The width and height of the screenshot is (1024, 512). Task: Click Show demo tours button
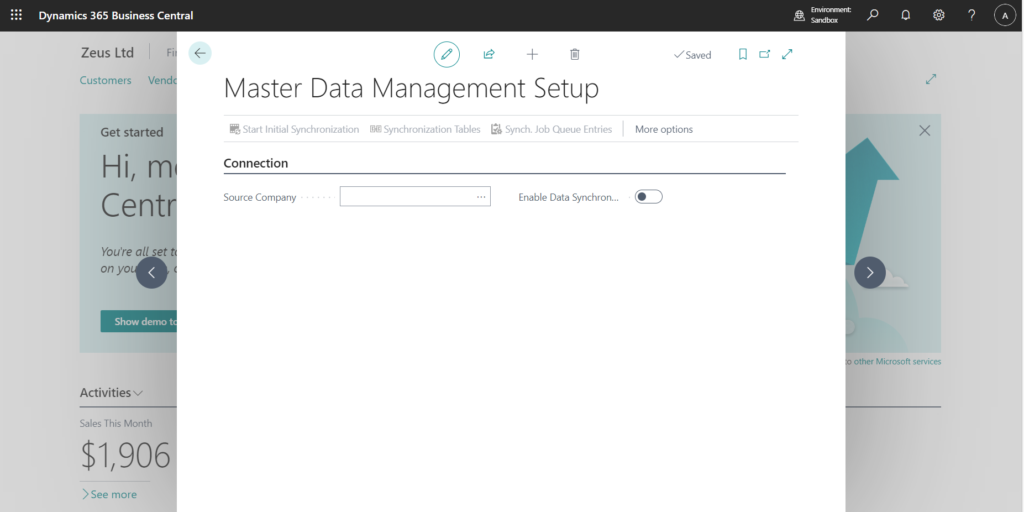point(138,321)
